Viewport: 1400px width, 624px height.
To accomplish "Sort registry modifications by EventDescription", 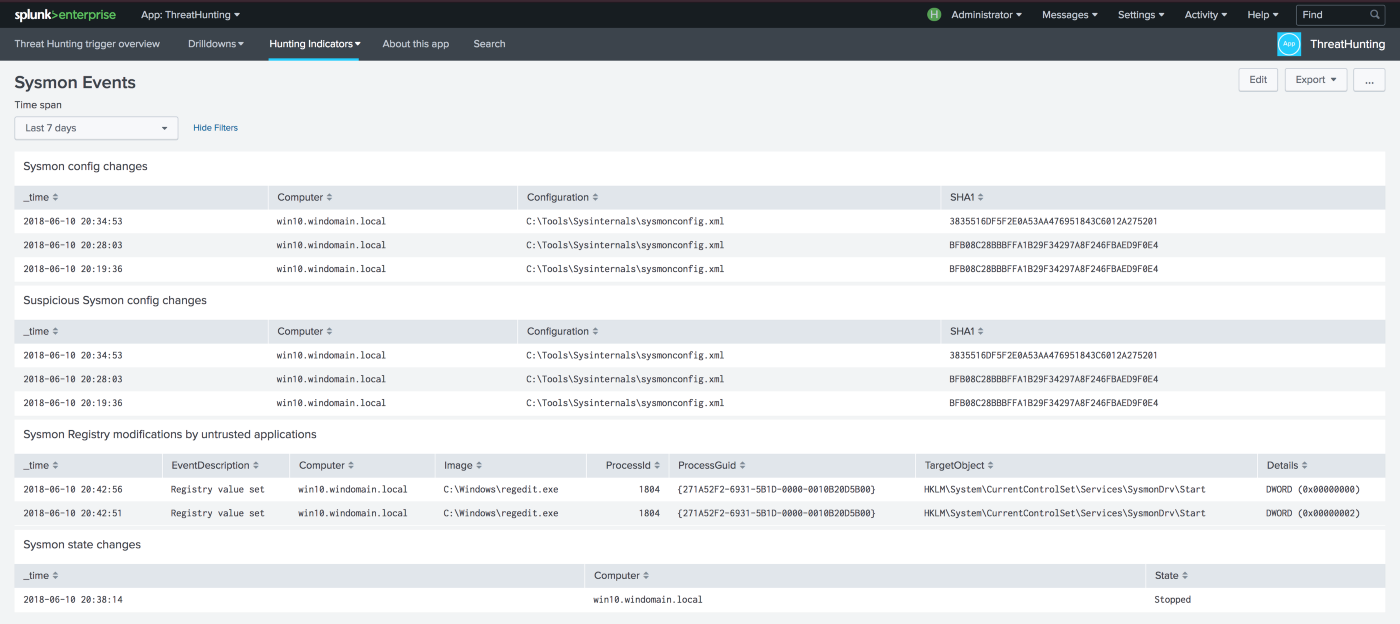I will click(x=215, y=465).
